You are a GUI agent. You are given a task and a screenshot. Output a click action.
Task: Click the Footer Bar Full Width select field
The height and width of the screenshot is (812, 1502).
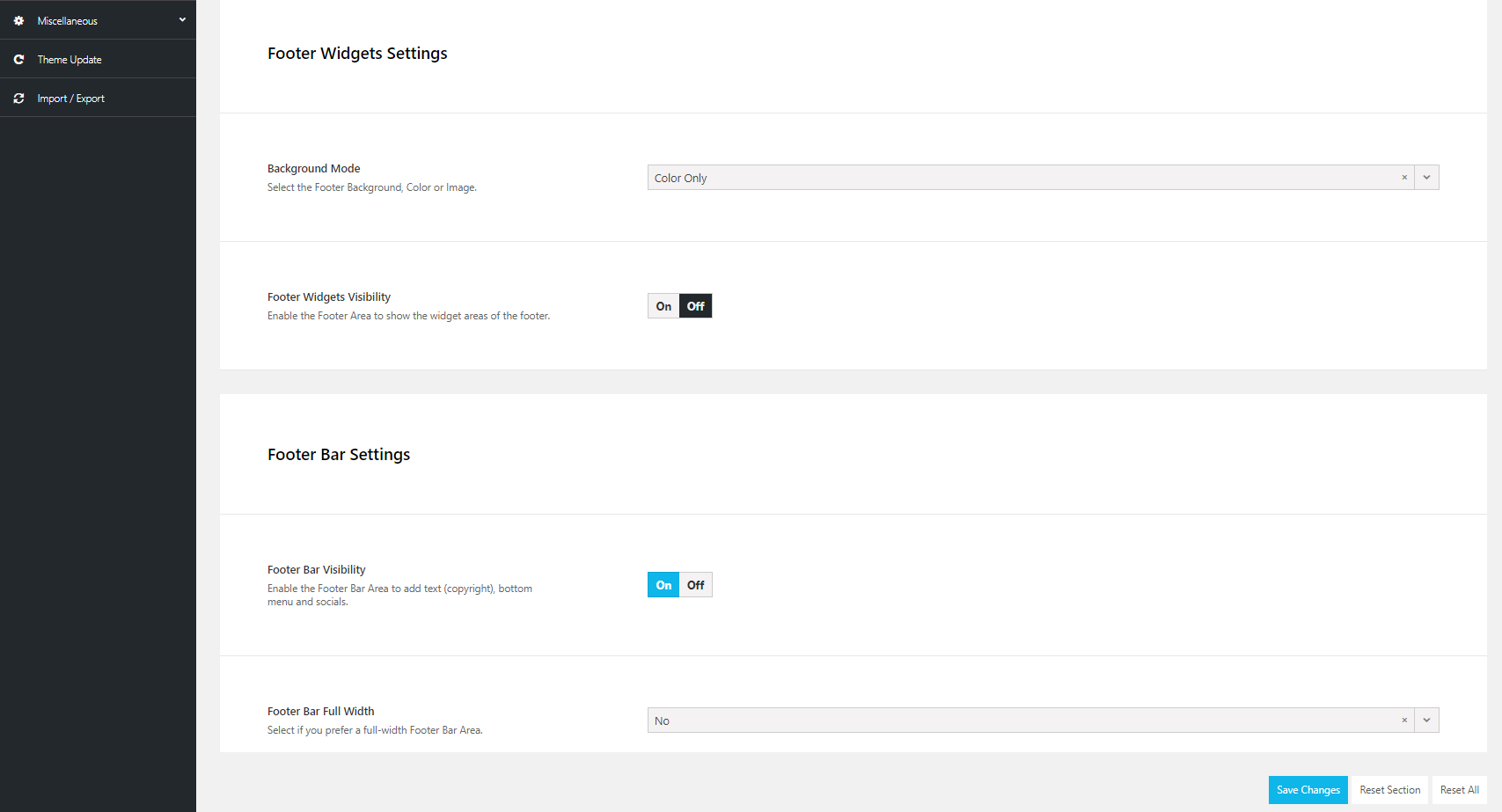pos(1043,721)
